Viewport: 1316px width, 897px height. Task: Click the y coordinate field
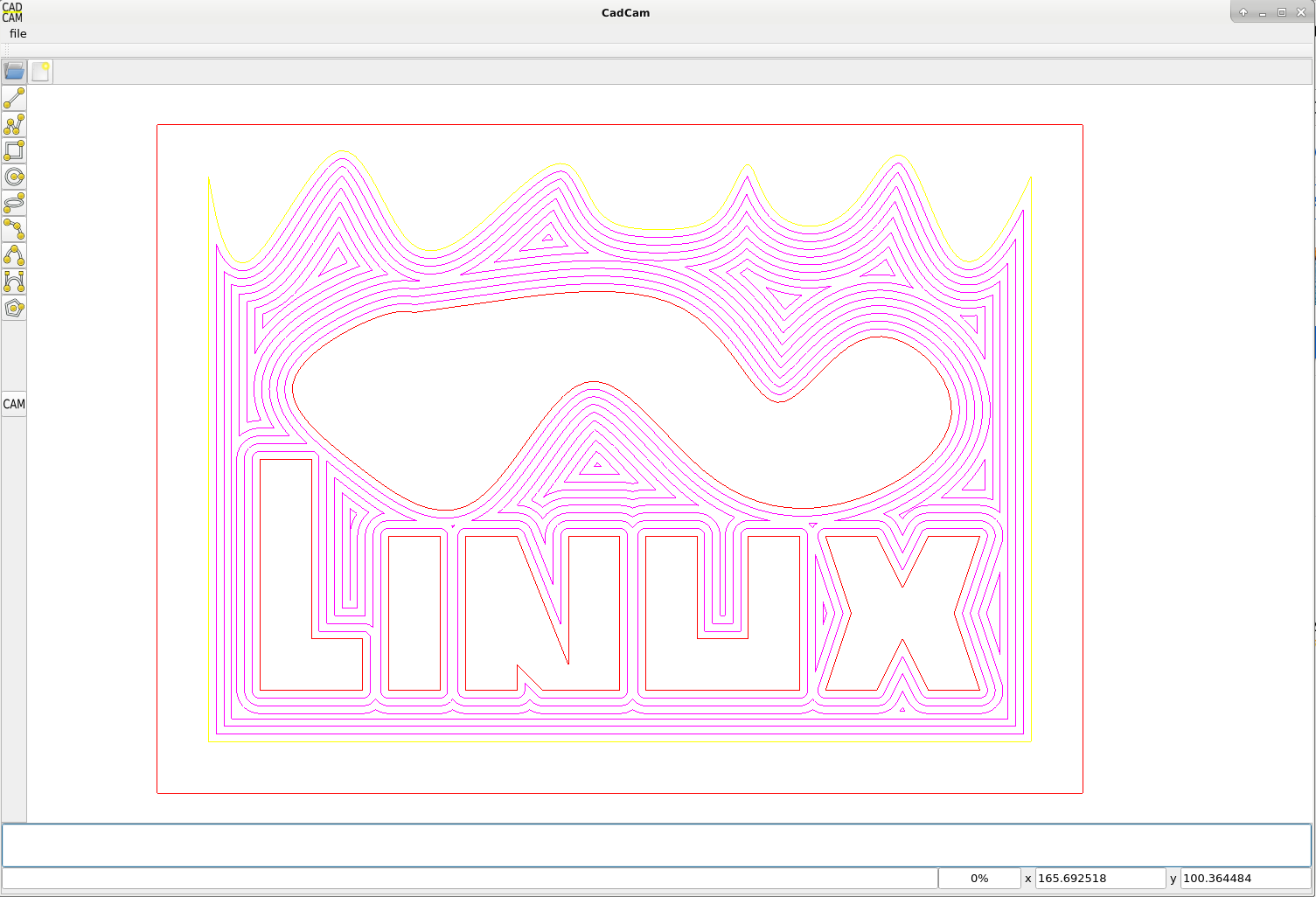(1246, 879)
